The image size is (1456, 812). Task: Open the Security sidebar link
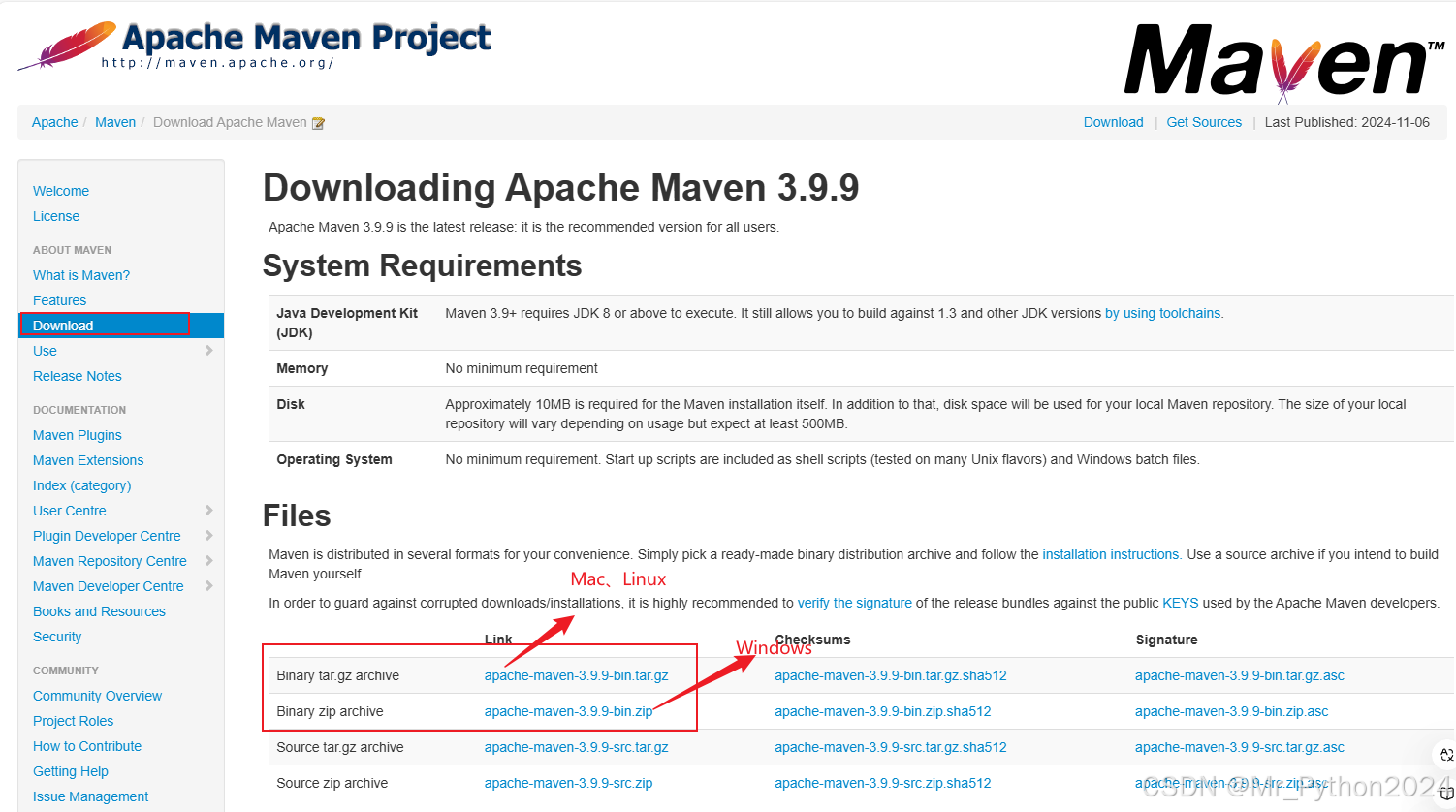(57, 637)
